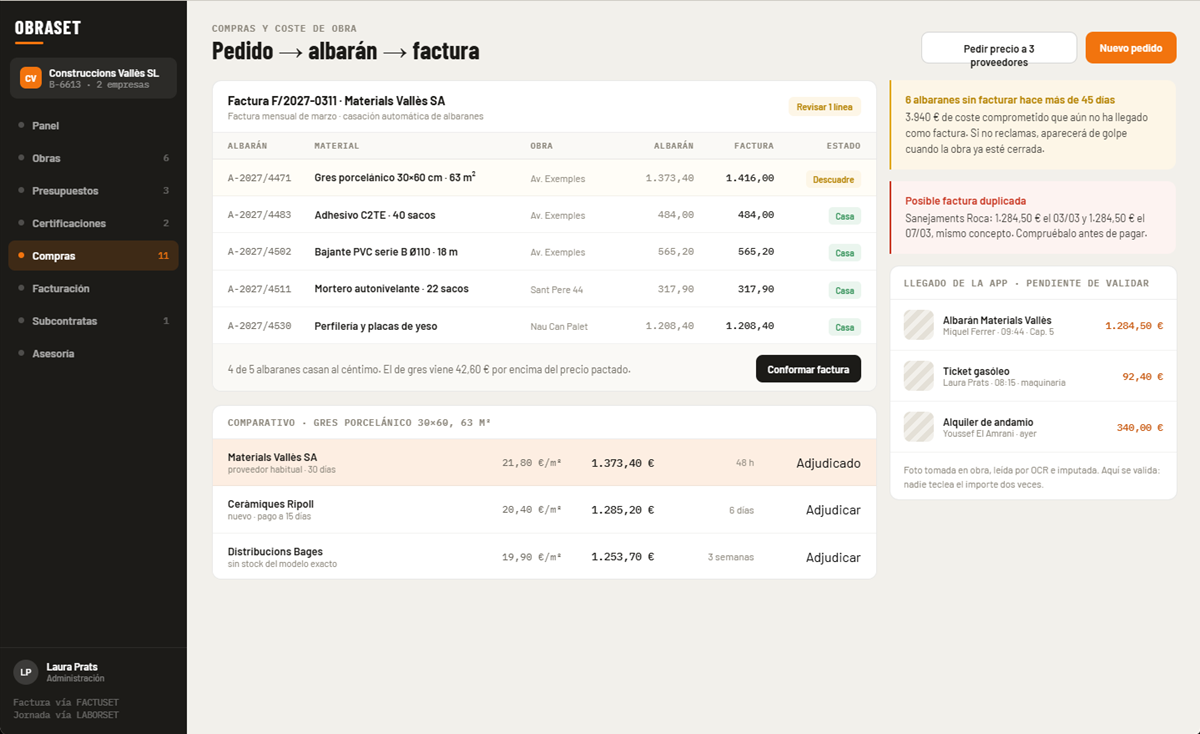Click the 340,00 € scaffold rental amount
The width and height of the screenshot is (1200, 734).
pyautogui.click(x=1140, y=427)
